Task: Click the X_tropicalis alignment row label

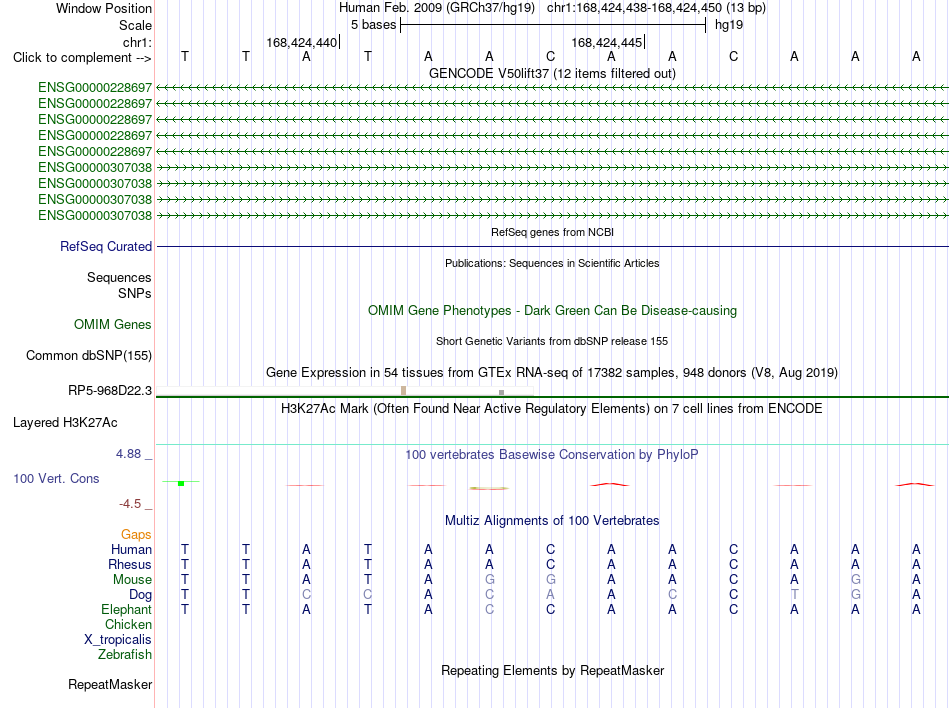Action: tap(118, 640)
